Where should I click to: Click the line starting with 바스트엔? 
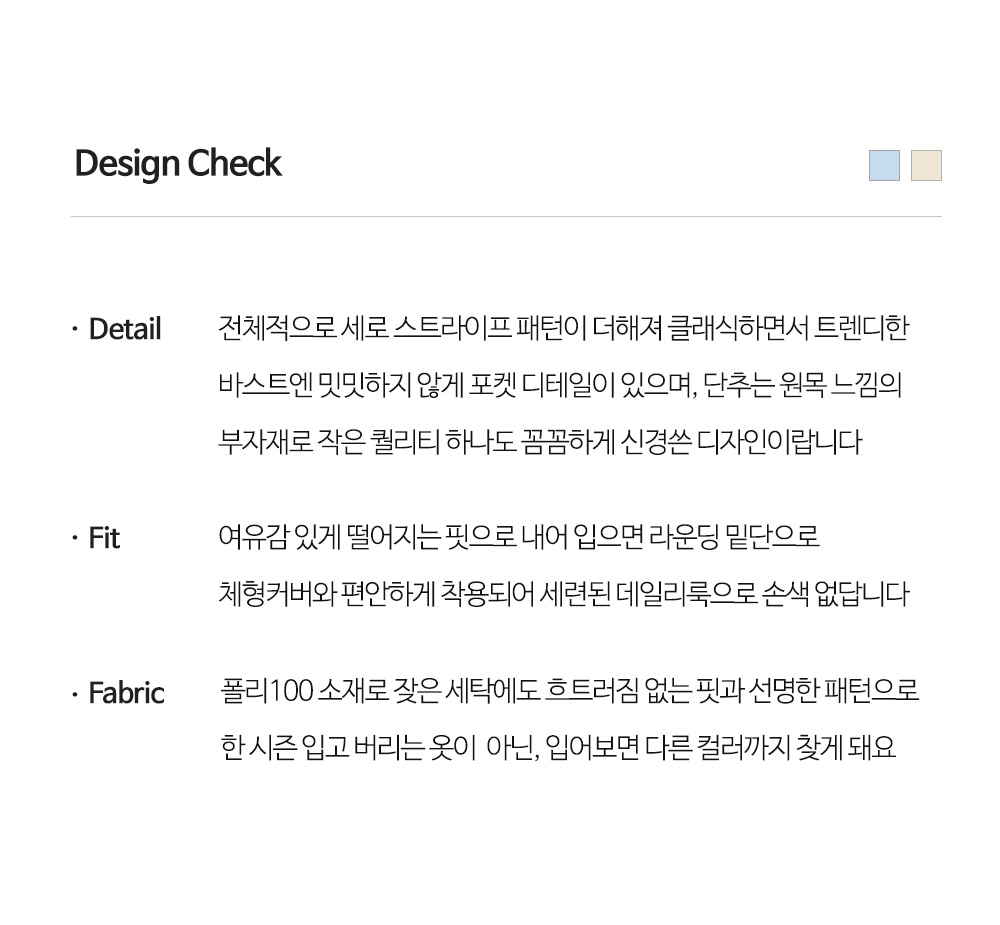[x=560, y=385]
